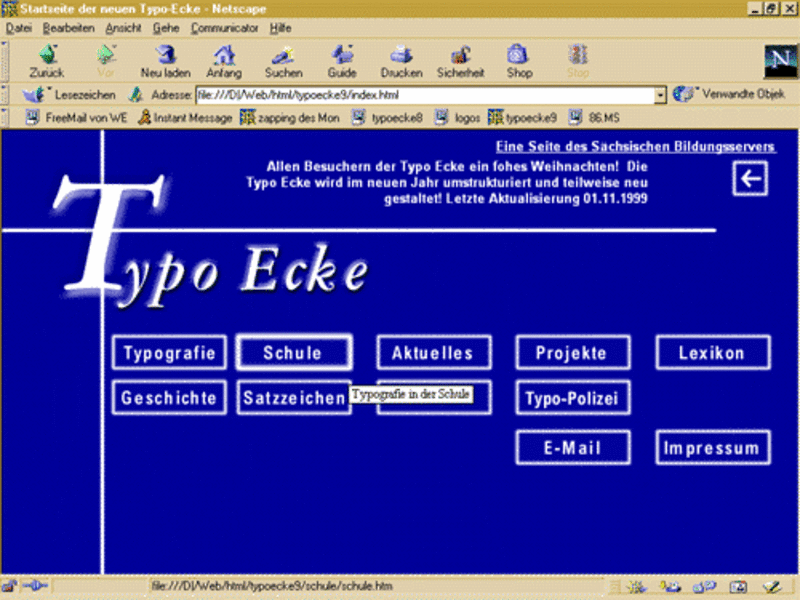Image resolution: width=800 pixels, height=600 pixels.
Task: Open the Lesezeichen bookmarks dropdown
Action: [70, 95]
